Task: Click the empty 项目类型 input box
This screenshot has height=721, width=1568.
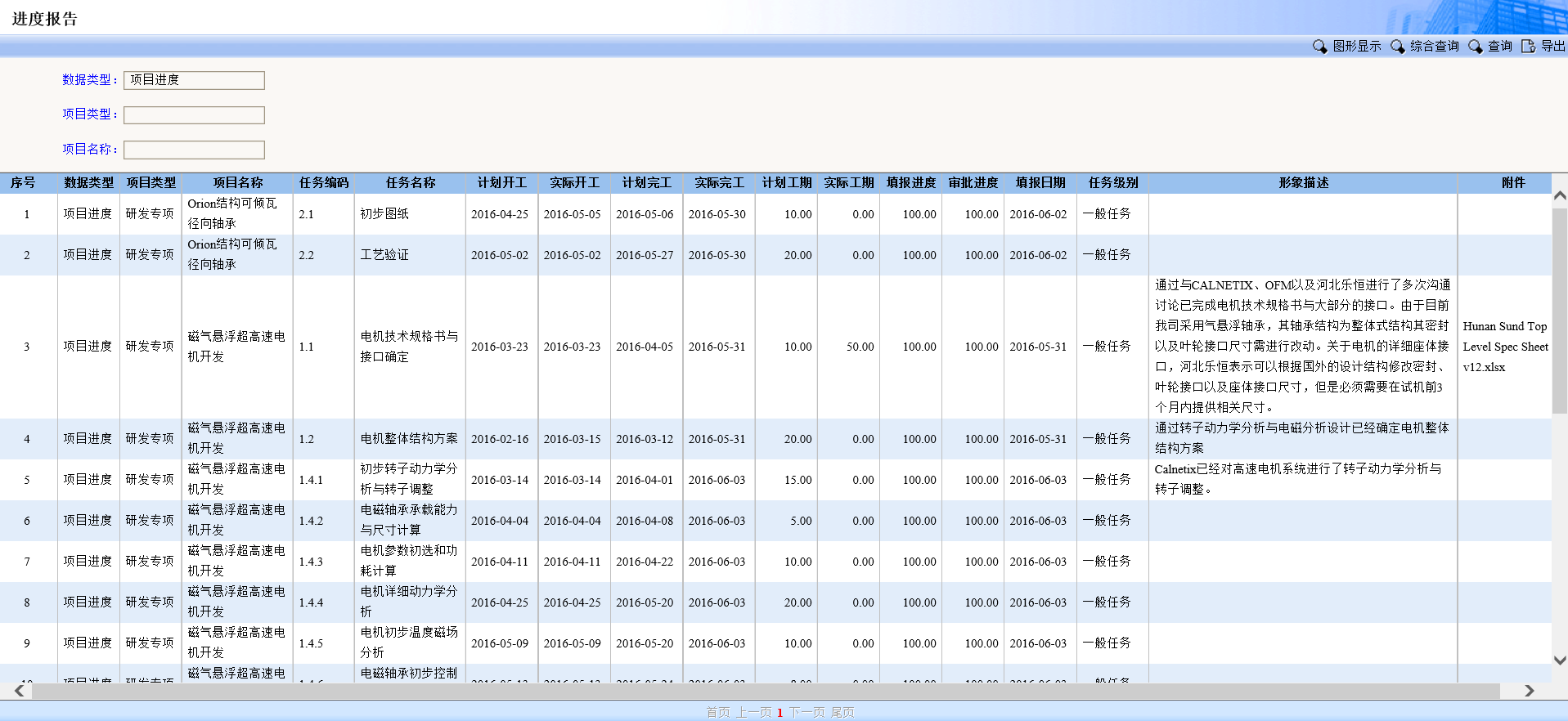Action: click(x=194, y=115)
